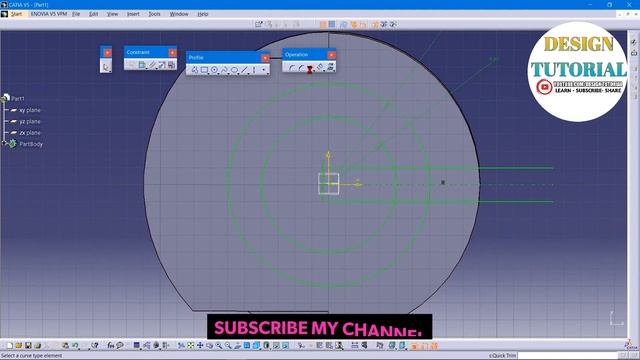Select the Rectangle tool in Profile toolbar
Screen dimensions: 640x360
click(204, 70)
